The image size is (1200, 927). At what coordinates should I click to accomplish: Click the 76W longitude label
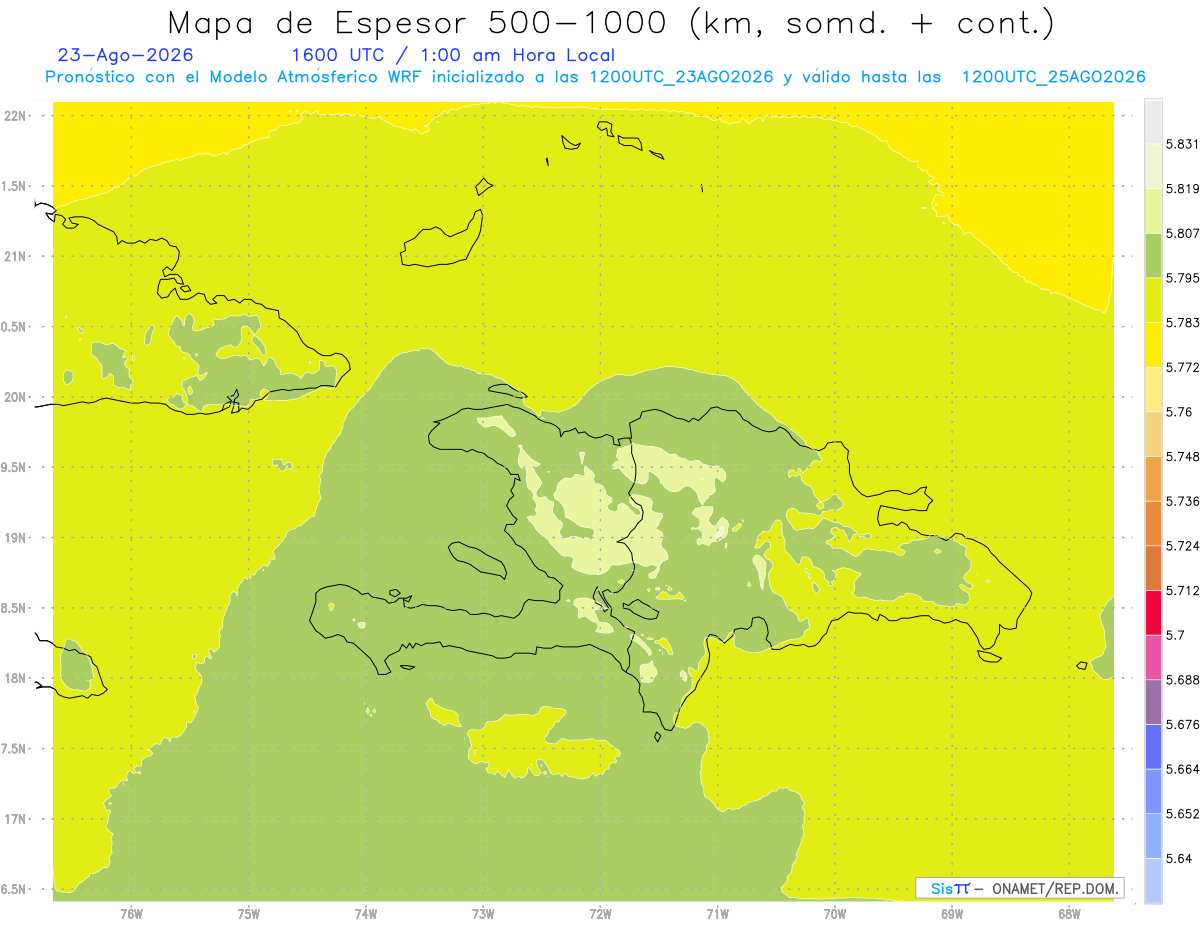pyautogui.click(x=131, y=914)
